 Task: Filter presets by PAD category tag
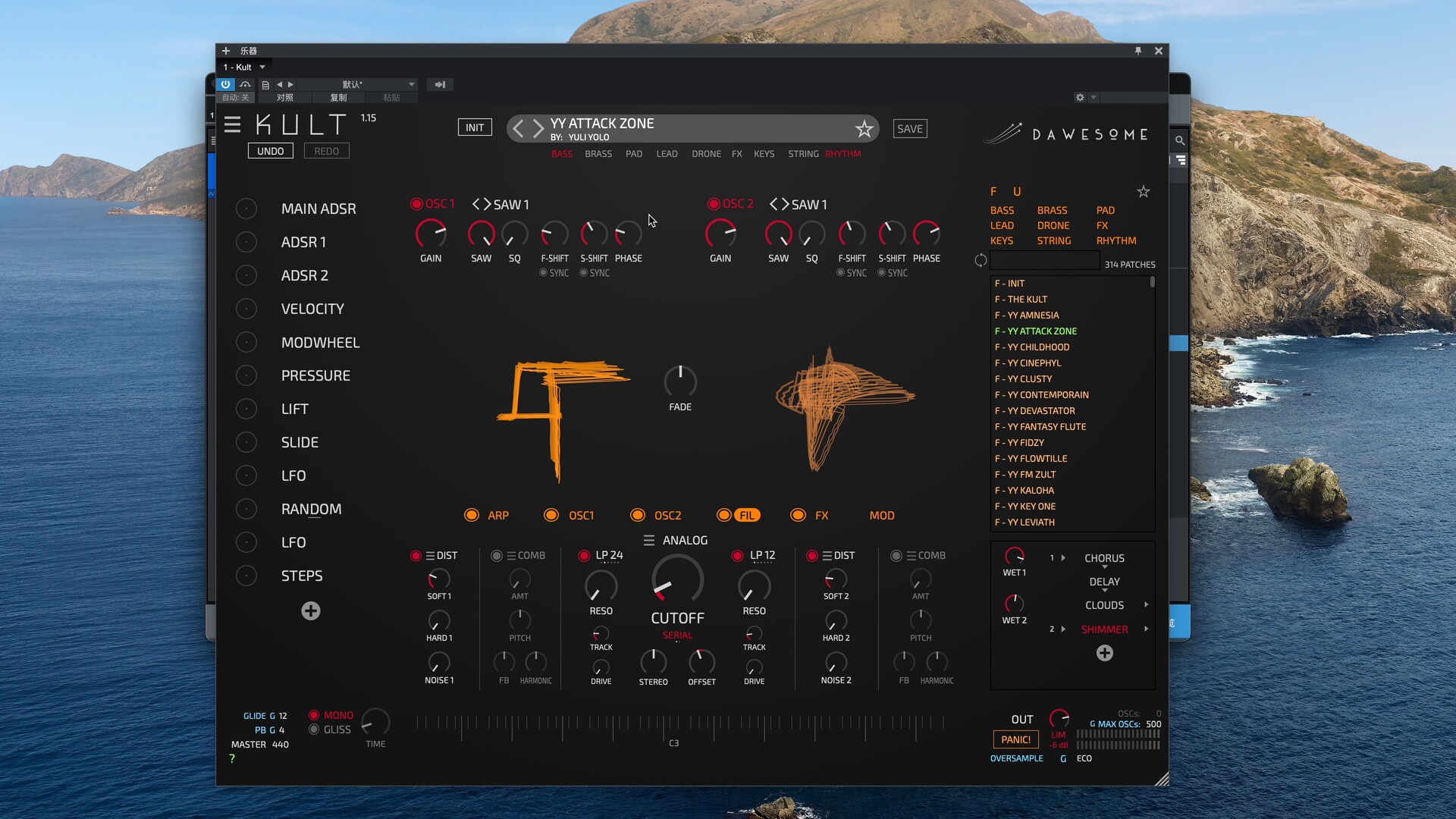(633, 154)
